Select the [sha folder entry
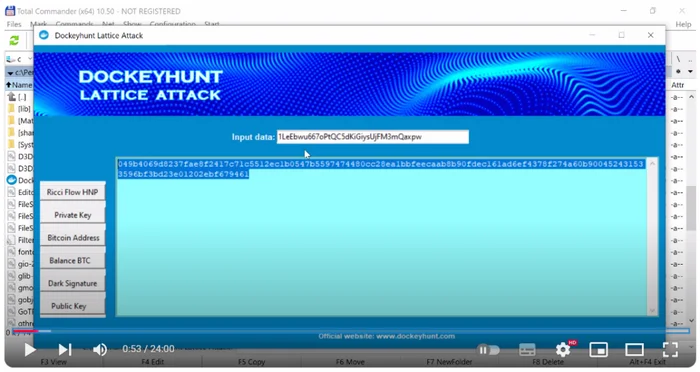This screenshot has height=372, width=700. pyautogui.click(x=20, y=133)
